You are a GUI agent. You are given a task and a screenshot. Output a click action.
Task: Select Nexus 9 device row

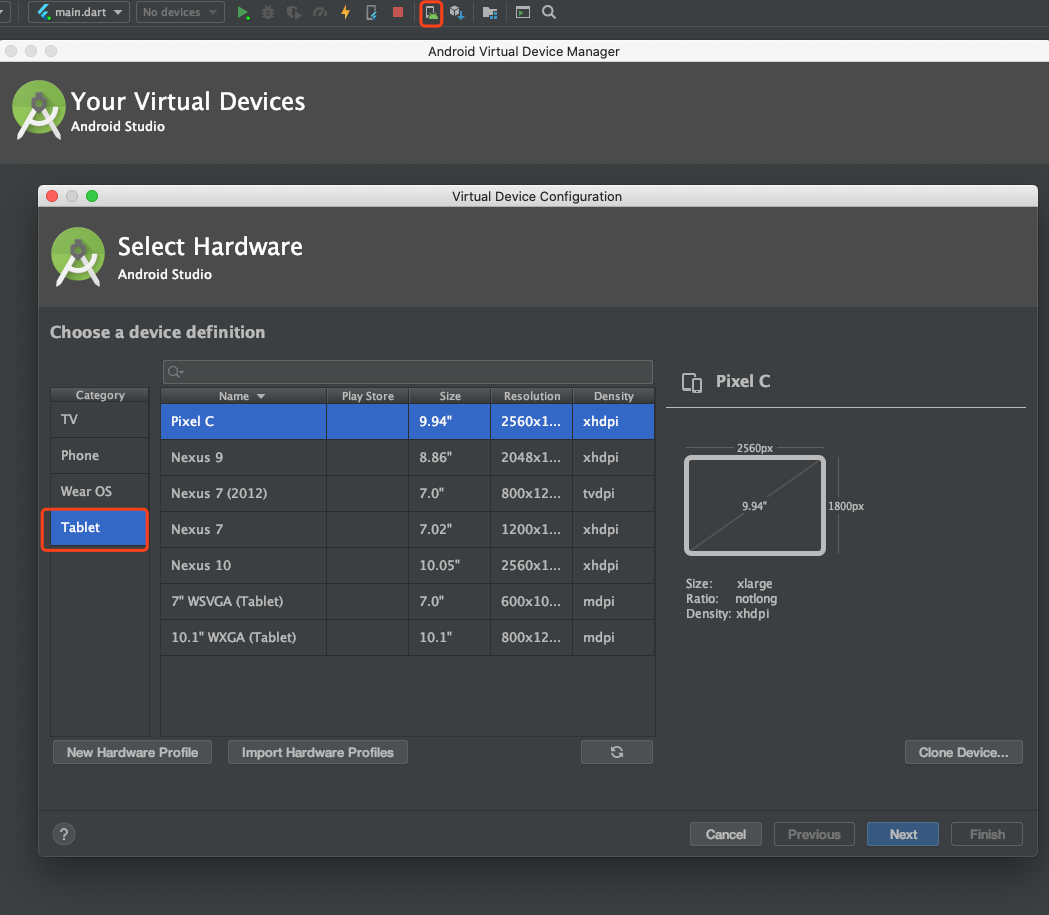pyautogui.click(x=407, y=458)
